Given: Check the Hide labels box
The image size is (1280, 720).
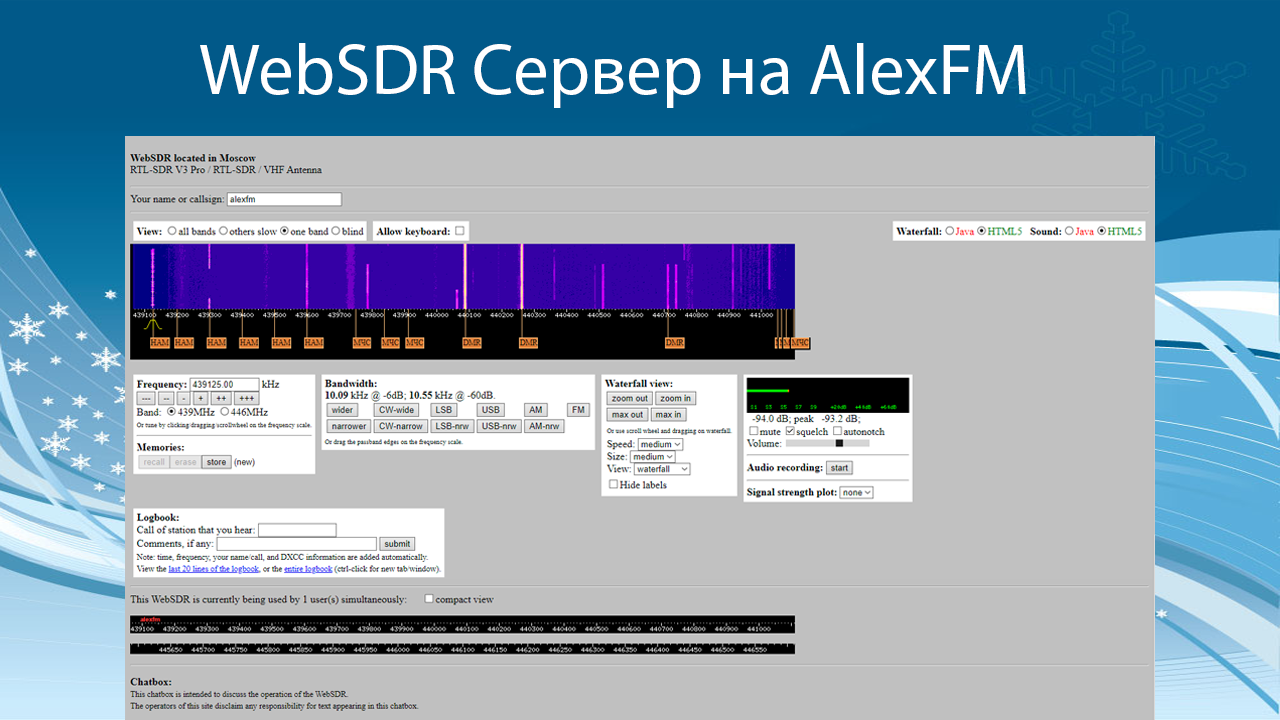Looking at the screenshot, I should tap(613, 484).
